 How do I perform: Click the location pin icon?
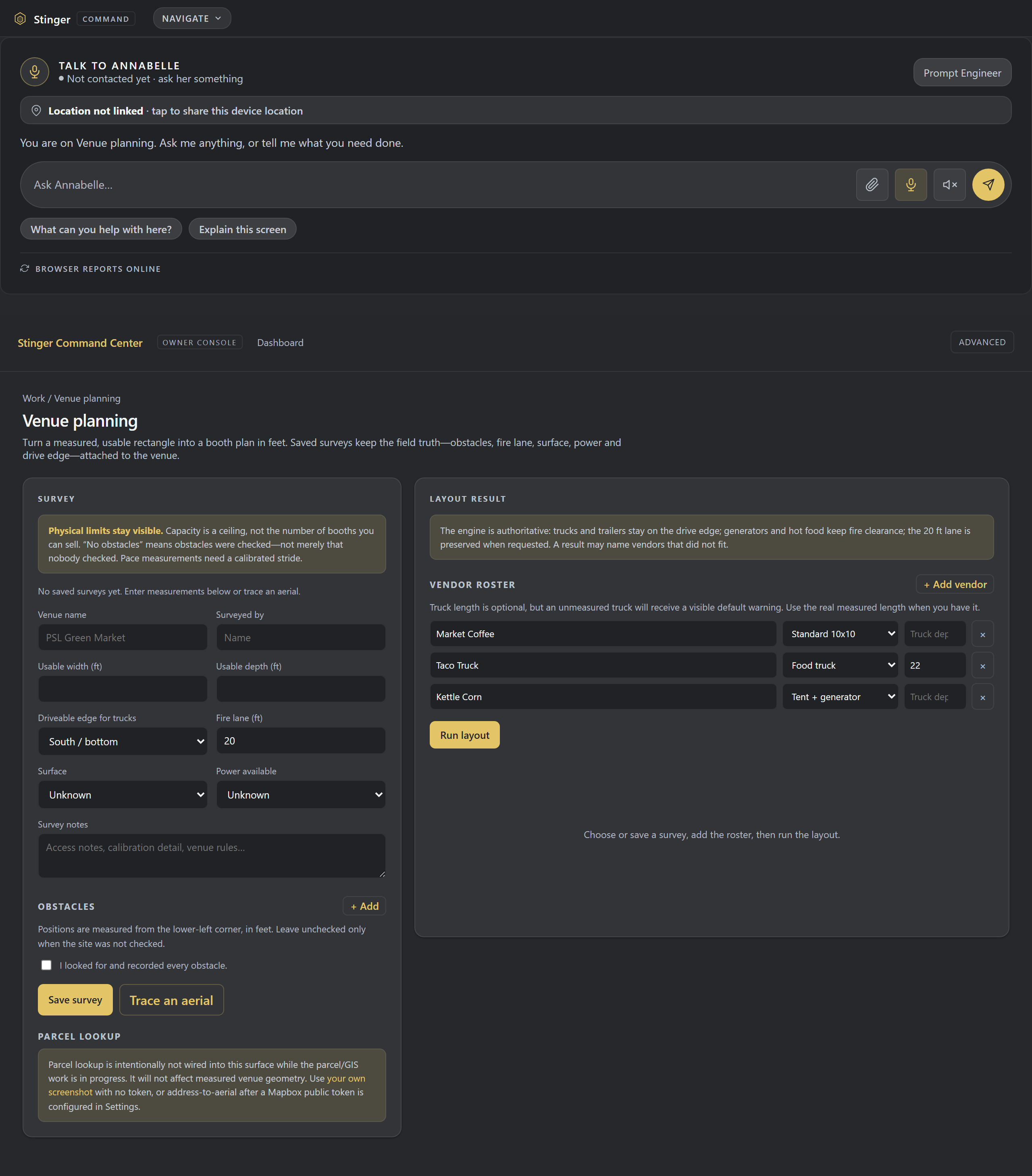[36, 111]
